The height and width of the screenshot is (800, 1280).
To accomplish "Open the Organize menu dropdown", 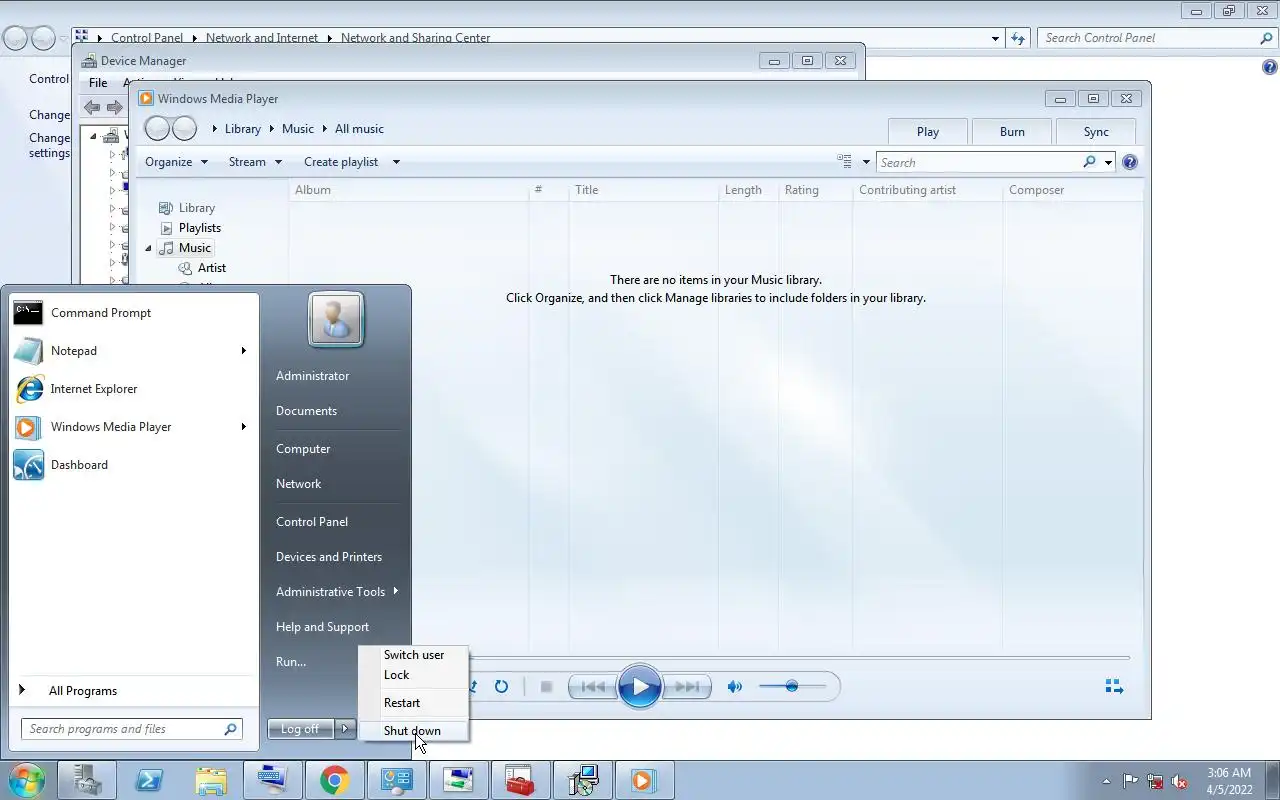I will pos(176,162).
